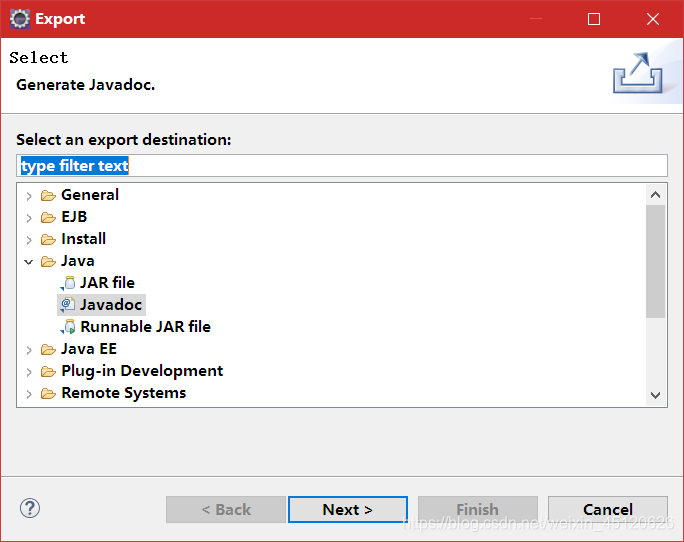This screenshot has height=542, width=684.
Task: Select the Plug-in Development label
Action: click(x=142, y=370)
